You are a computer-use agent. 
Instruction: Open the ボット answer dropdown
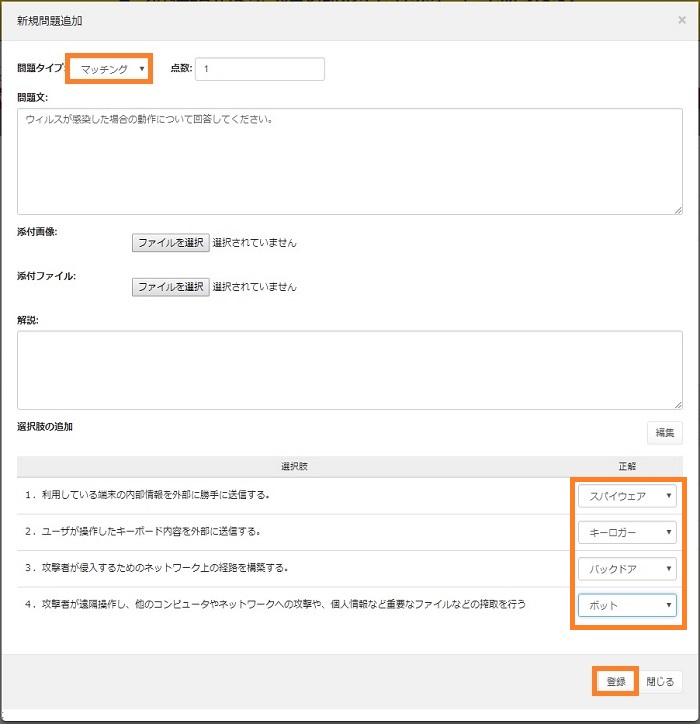pos(627,605)
